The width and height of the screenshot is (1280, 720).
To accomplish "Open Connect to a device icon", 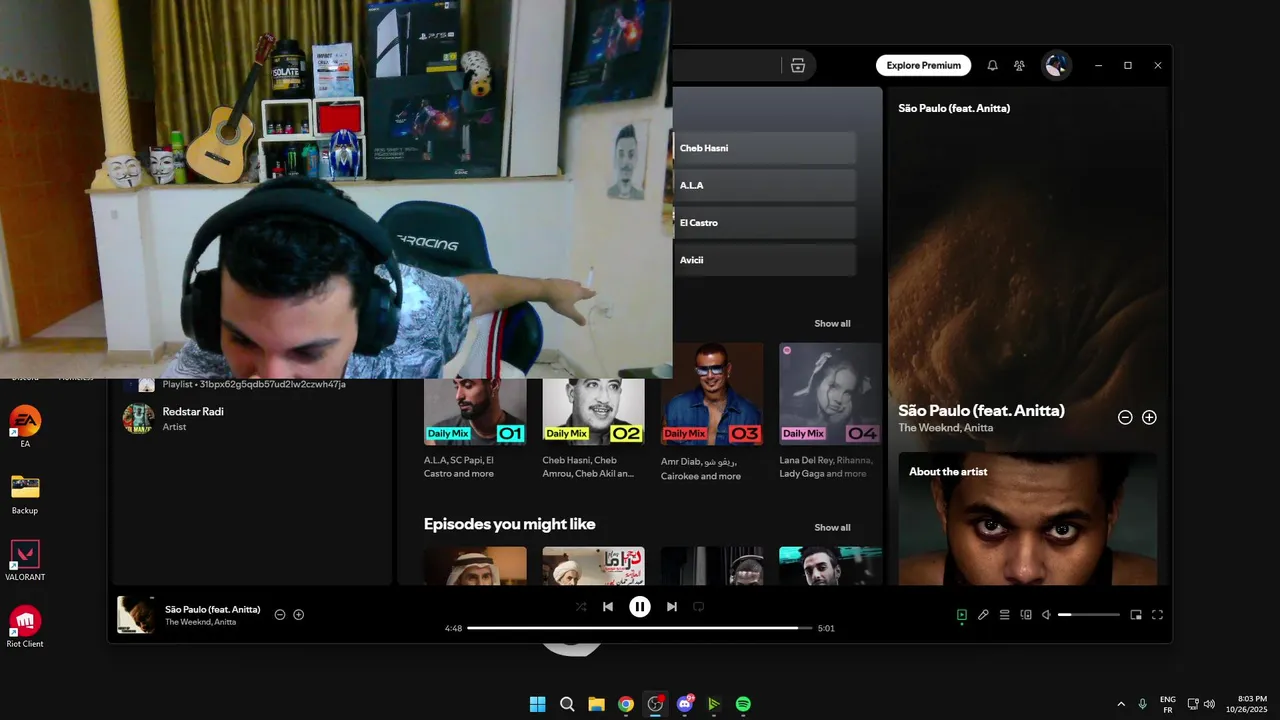I will [x=1026, y=615].
